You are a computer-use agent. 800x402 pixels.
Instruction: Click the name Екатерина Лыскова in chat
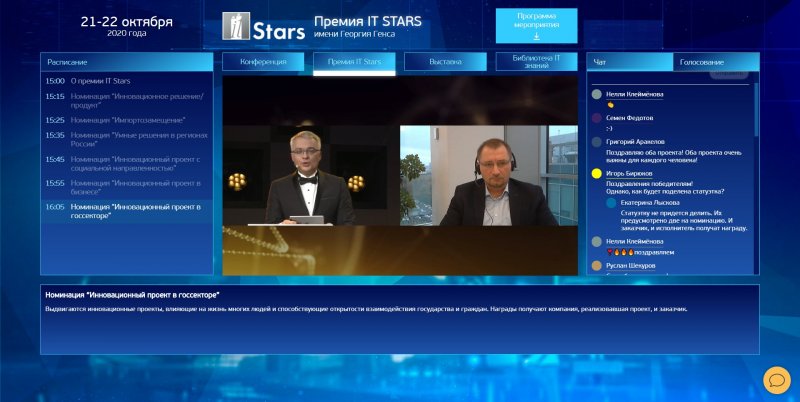pos(650,203)
